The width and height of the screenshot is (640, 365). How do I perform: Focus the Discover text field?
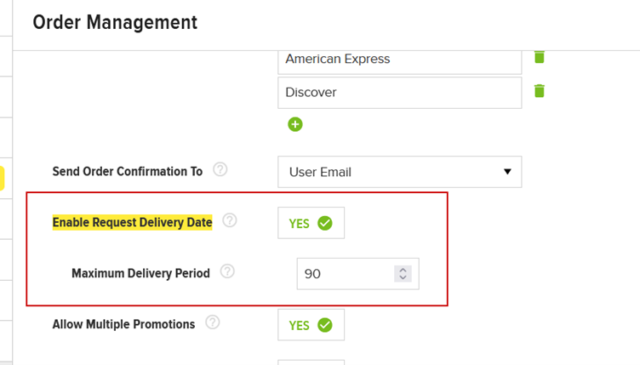[x=400, y=93]
